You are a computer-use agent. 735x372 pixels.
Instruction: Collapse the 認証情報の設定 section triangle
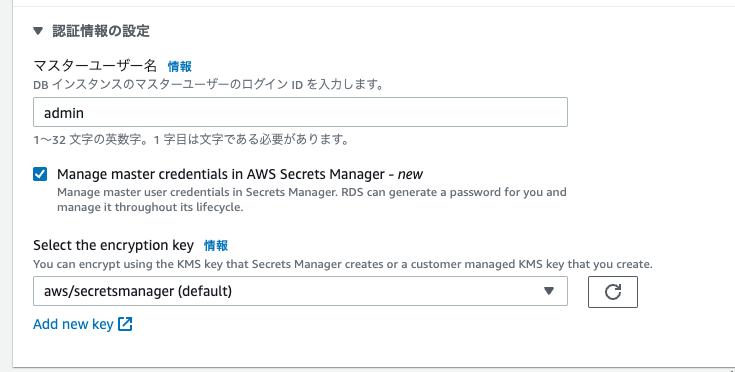(38, 31)
